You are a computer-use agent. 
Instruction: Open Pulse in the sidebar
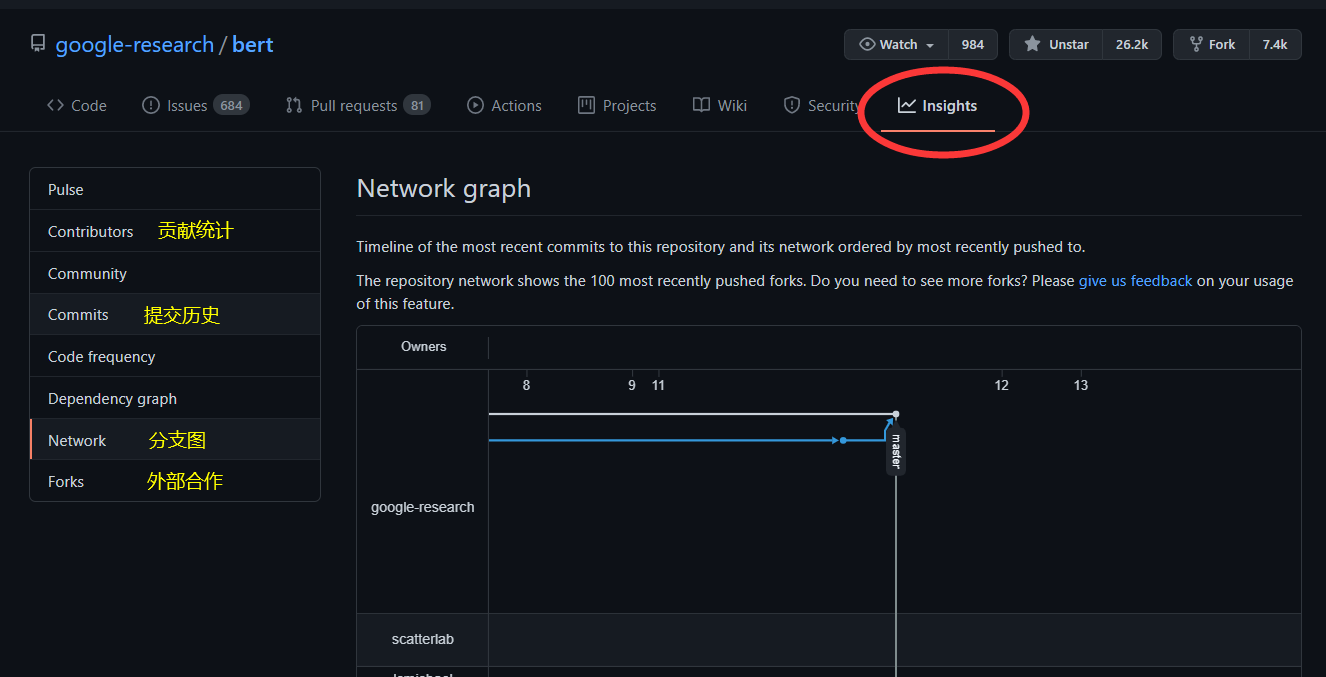point(175,189)
